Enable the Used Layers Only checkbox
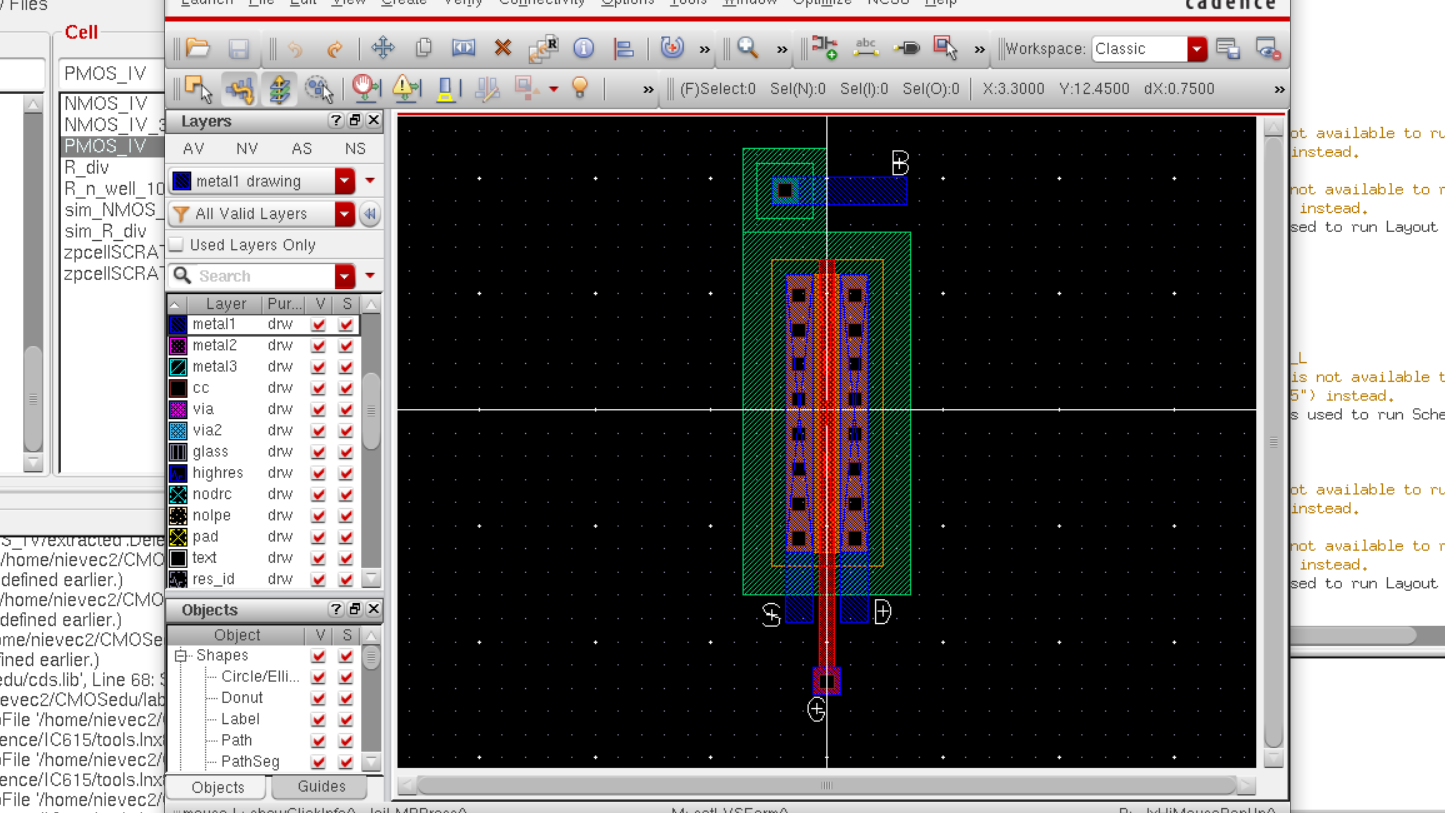 click(177, 245)
